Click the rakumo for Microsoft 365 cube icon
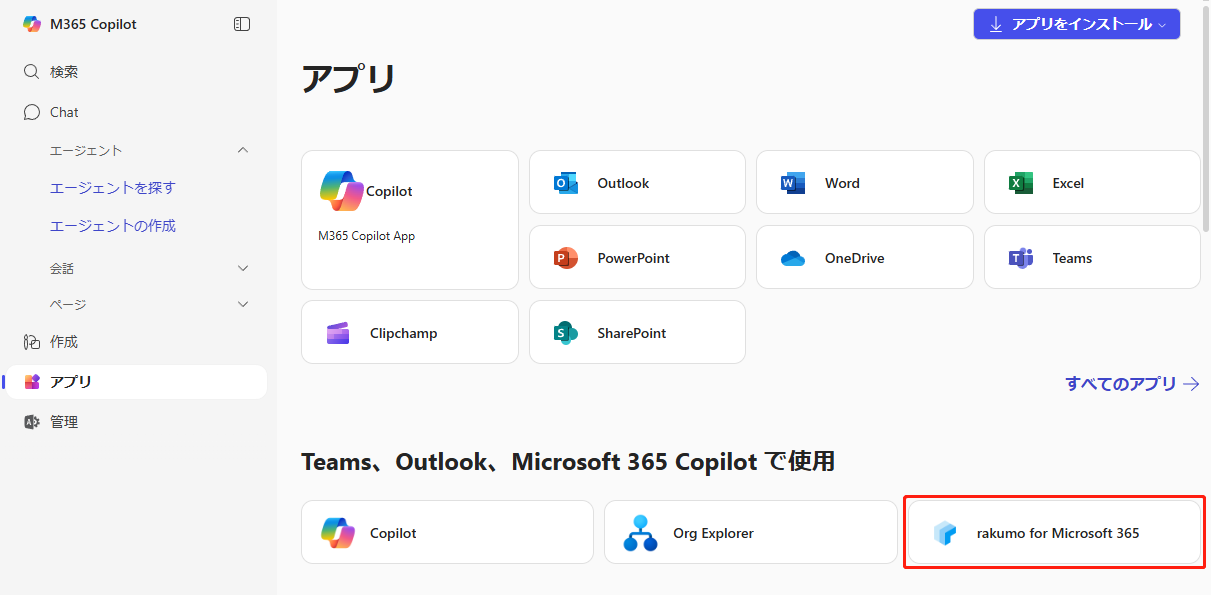 [x=945, y=533]
